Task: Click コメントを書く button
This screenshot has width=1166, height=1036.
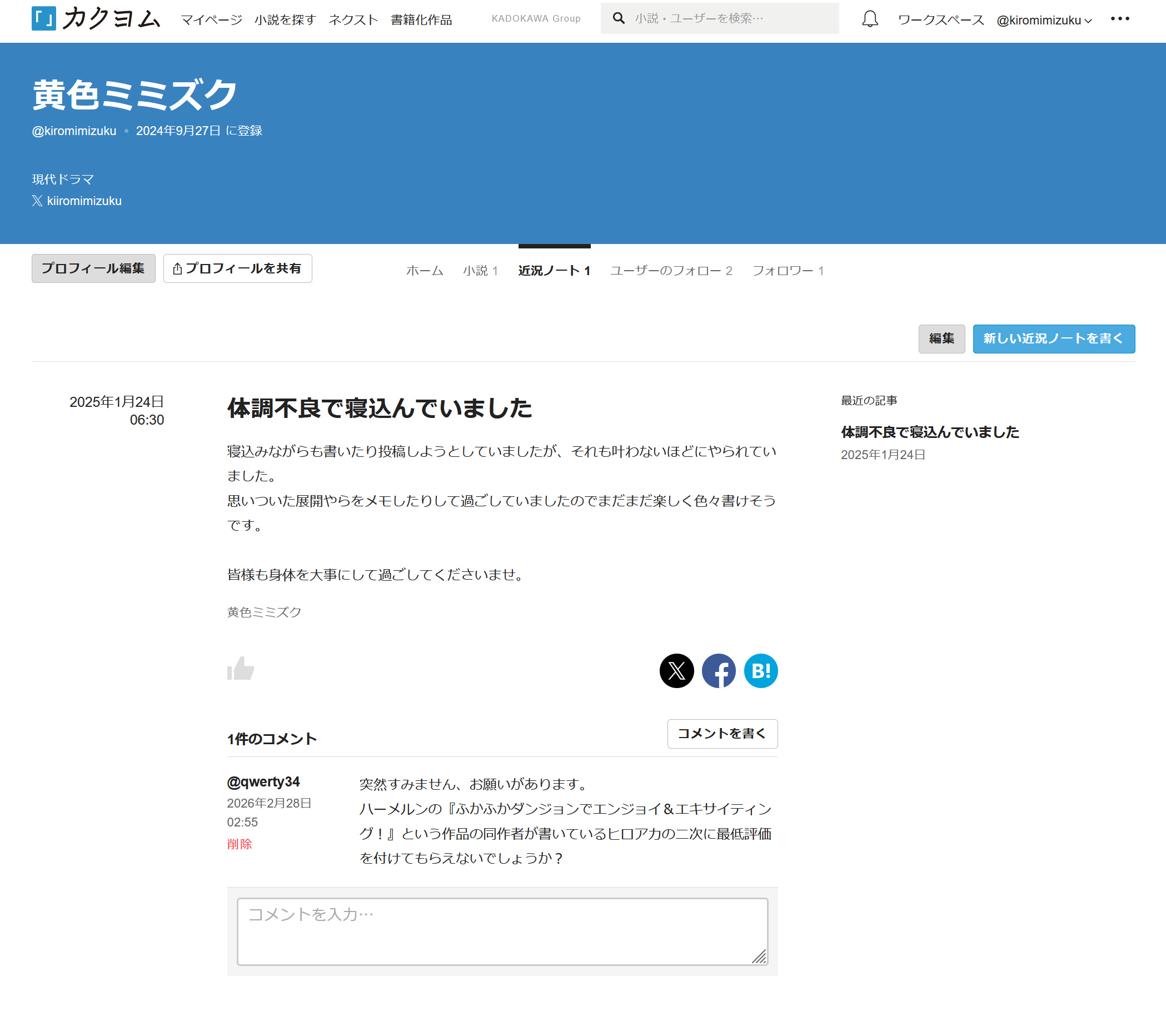Action: [x=721, y=734]
